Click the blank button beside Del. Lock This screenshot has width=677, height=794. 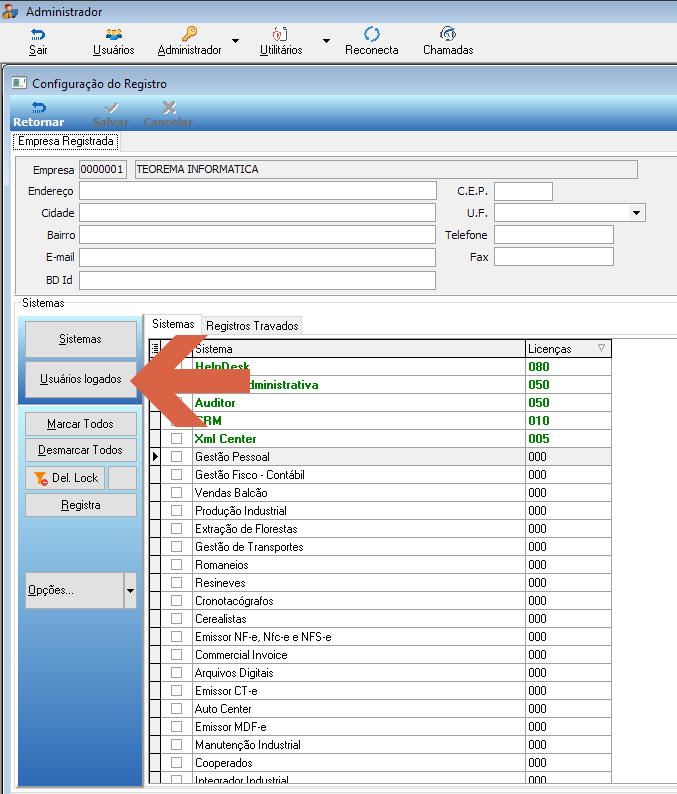click(122, 478)
